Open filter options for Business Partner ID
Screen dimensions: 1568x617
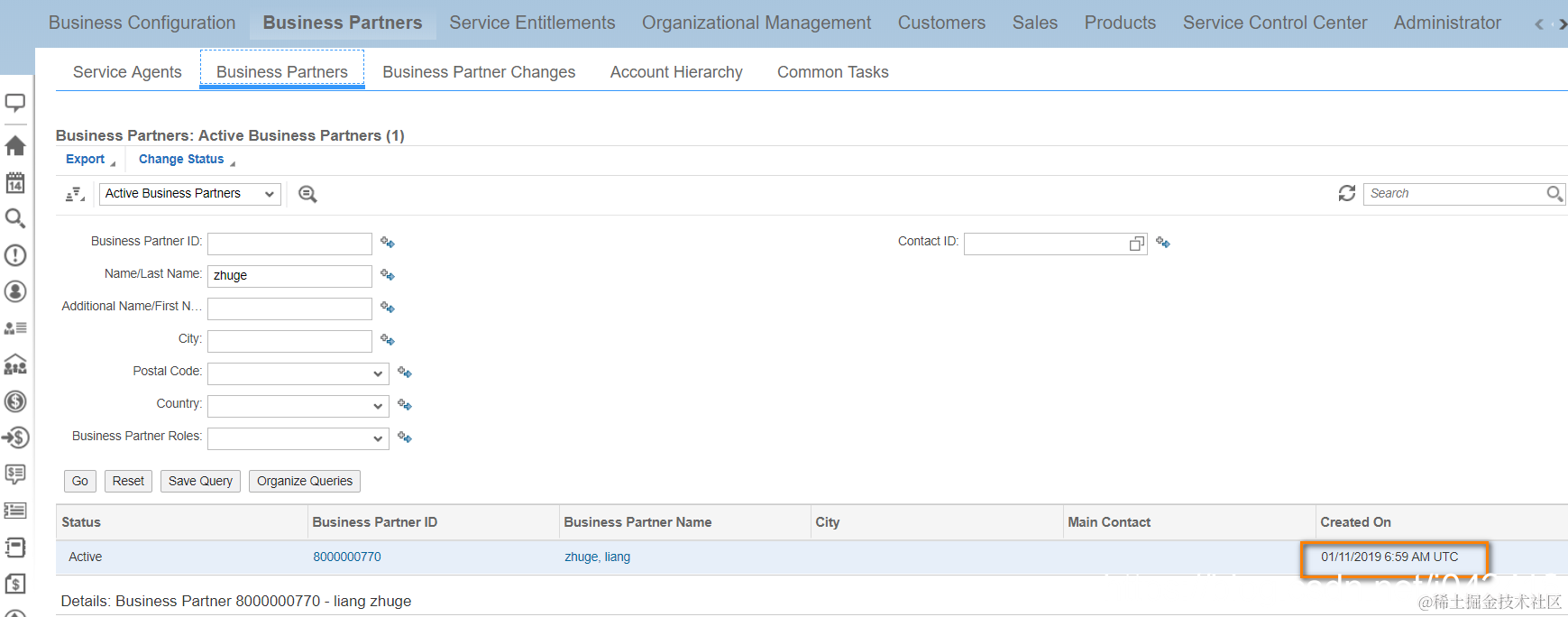click(x=388, y=243)
